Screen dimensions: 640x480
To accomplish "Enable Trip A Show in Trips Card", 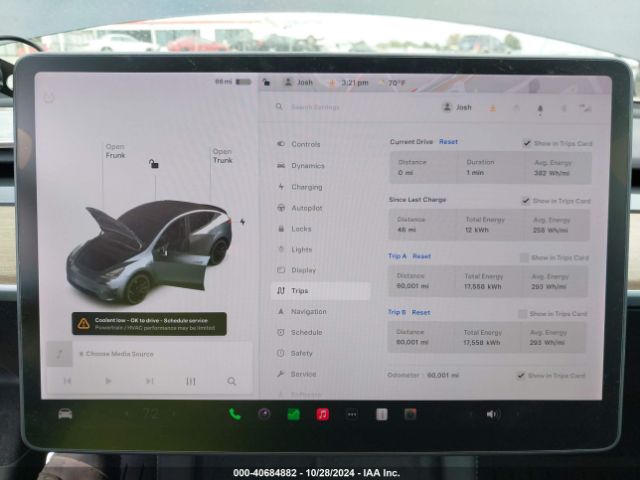I will tap(524, 258).
